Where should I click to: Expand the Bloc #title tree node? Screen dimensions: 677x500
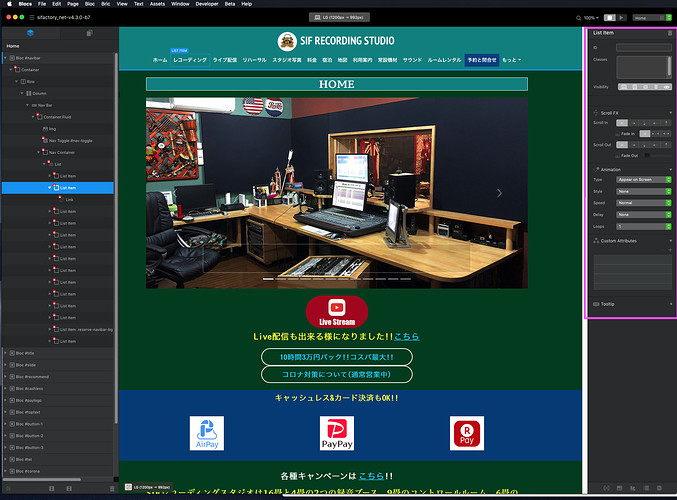point(5,353)
